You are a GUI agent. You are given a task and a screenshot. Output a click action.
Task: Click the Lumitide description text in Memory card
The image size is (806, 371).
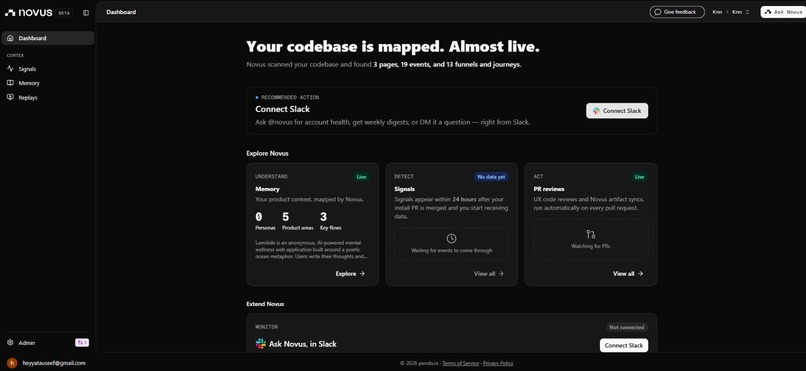point(312,249)
